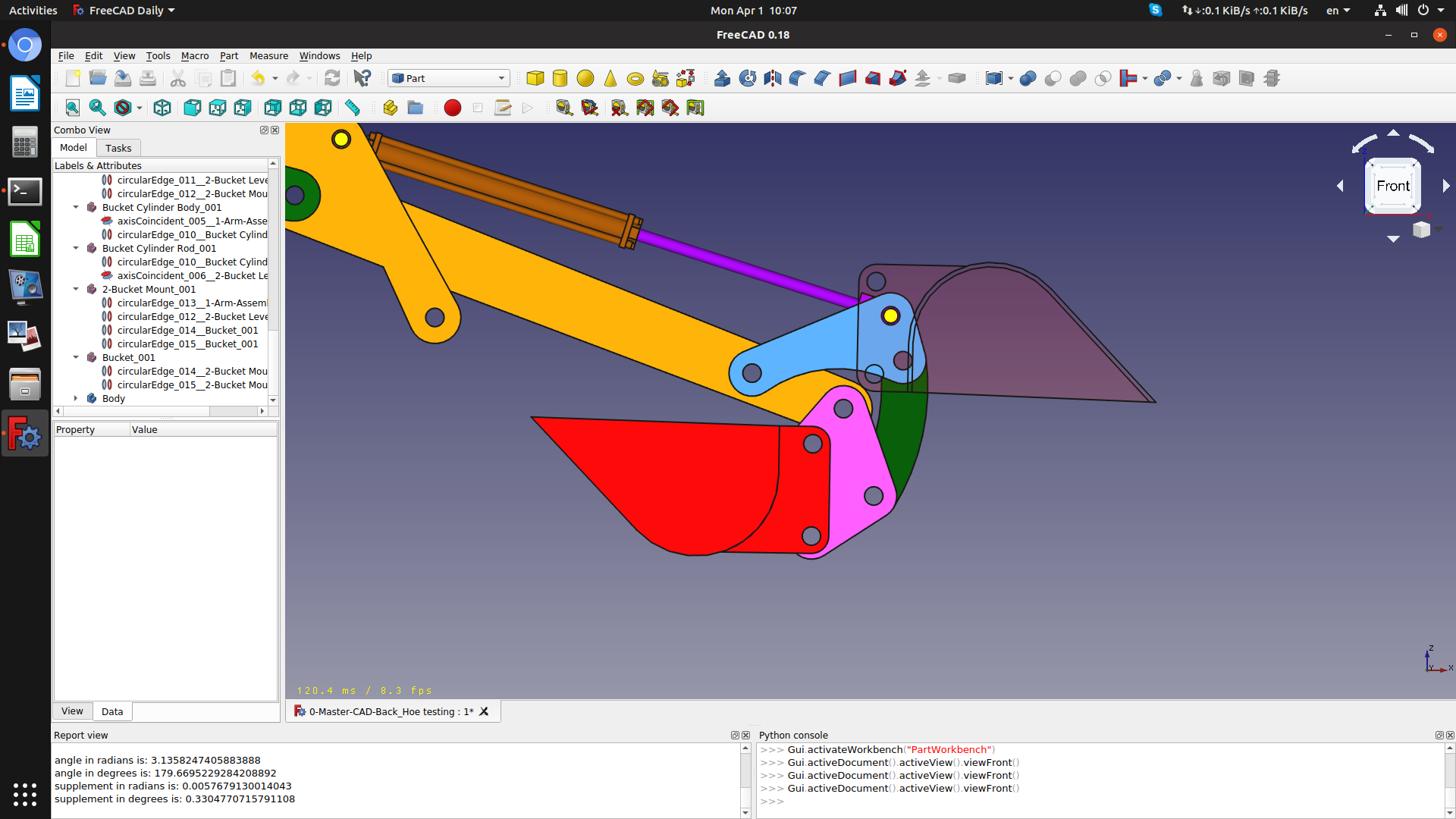Image resolution: width=1456 pixels, height=819 pixels.
Task: Create a torus solid
Action: coord(635,79)
